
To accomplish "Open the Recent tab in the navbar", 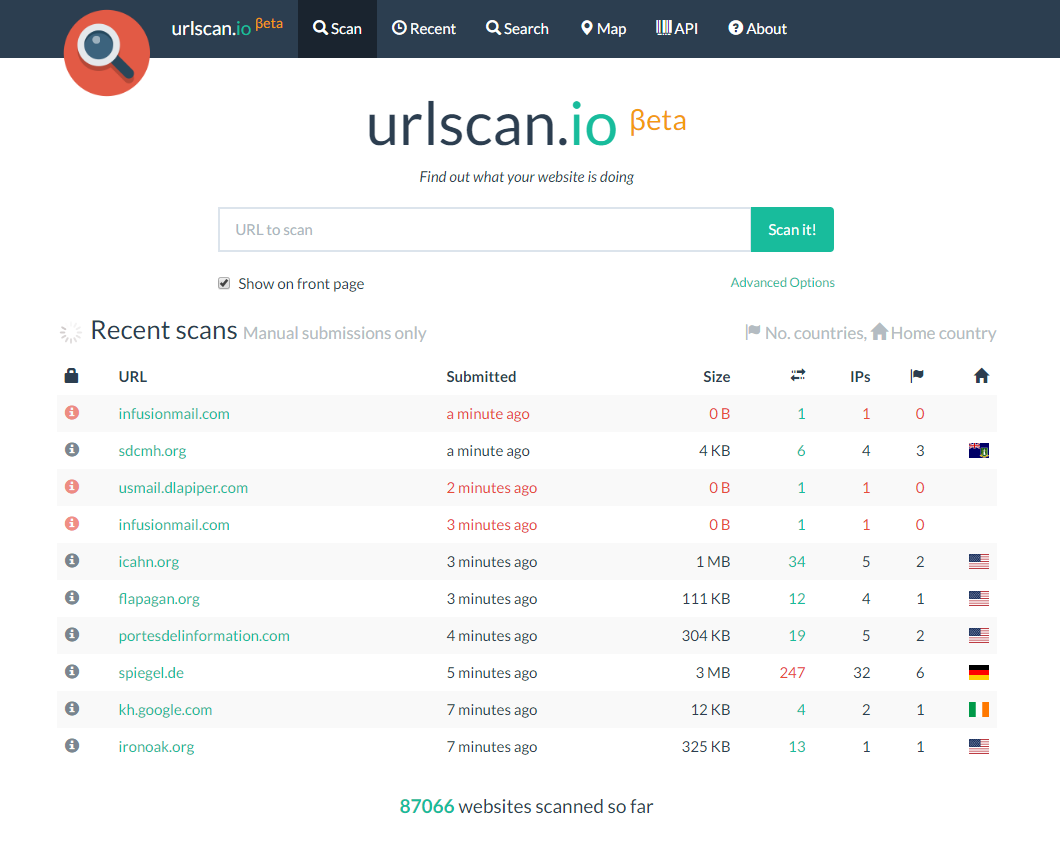I will click(424, 28).
